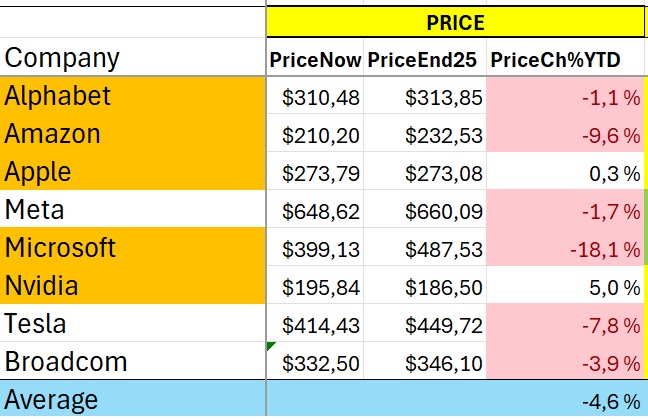
Task: Click the Amazon company name cell
Action: point(133,134)
